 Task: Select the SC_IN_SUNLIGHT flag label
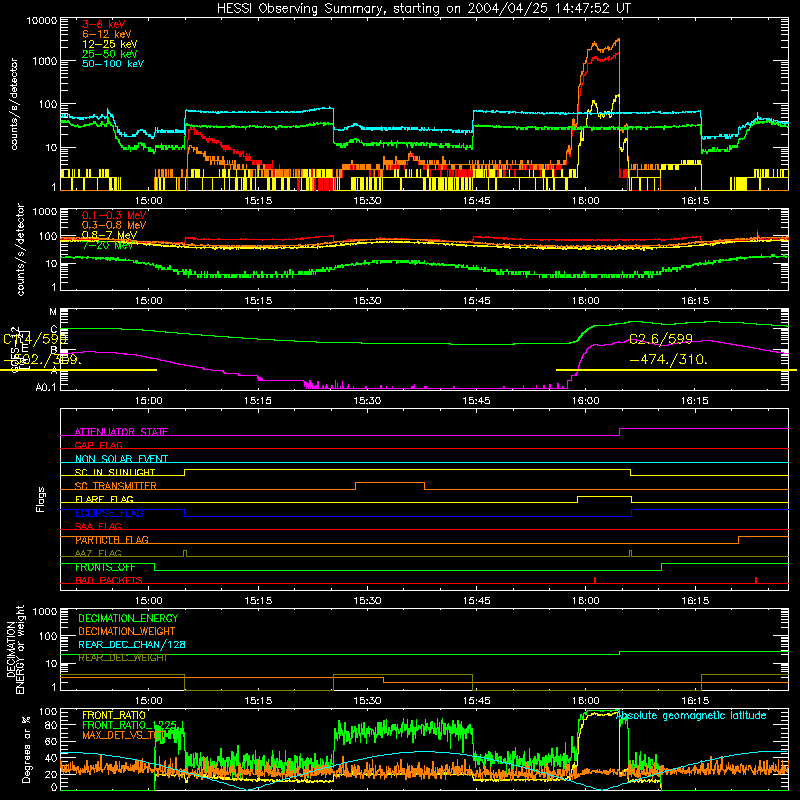(x=115, y=472)
